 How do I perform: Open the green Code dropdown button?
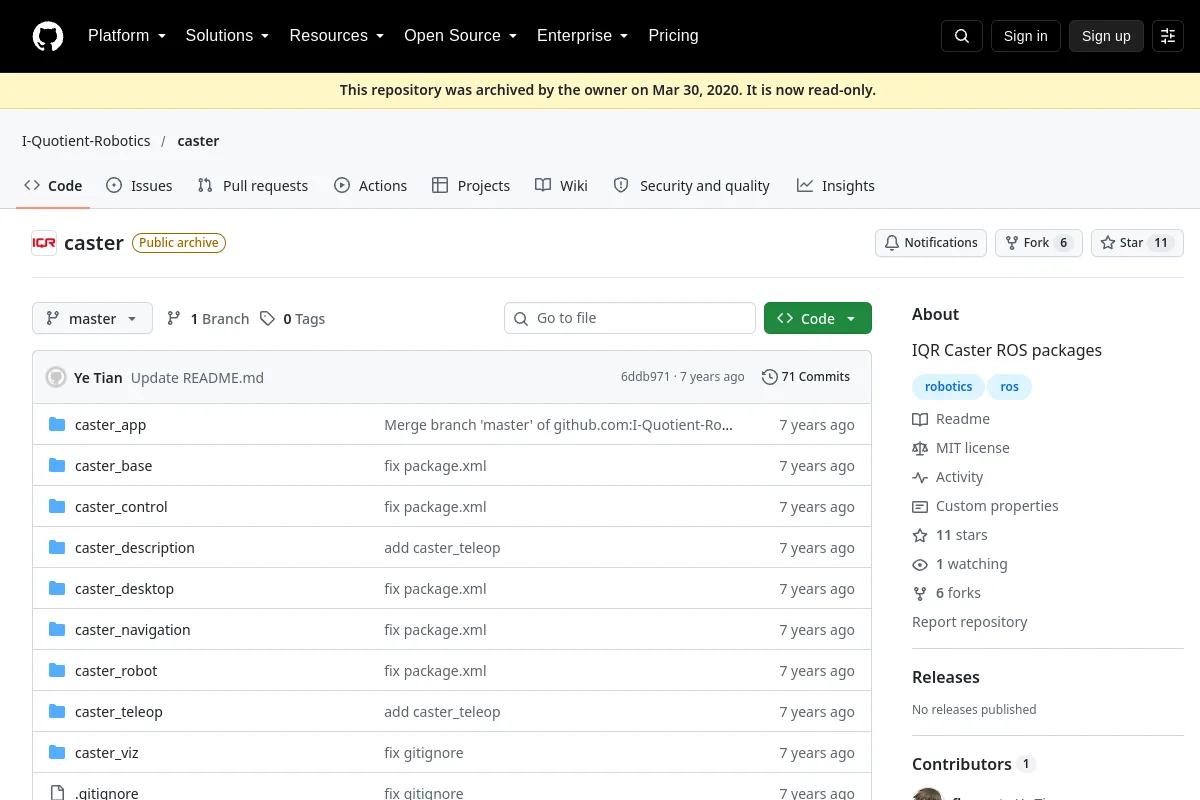tap(818, 319)
